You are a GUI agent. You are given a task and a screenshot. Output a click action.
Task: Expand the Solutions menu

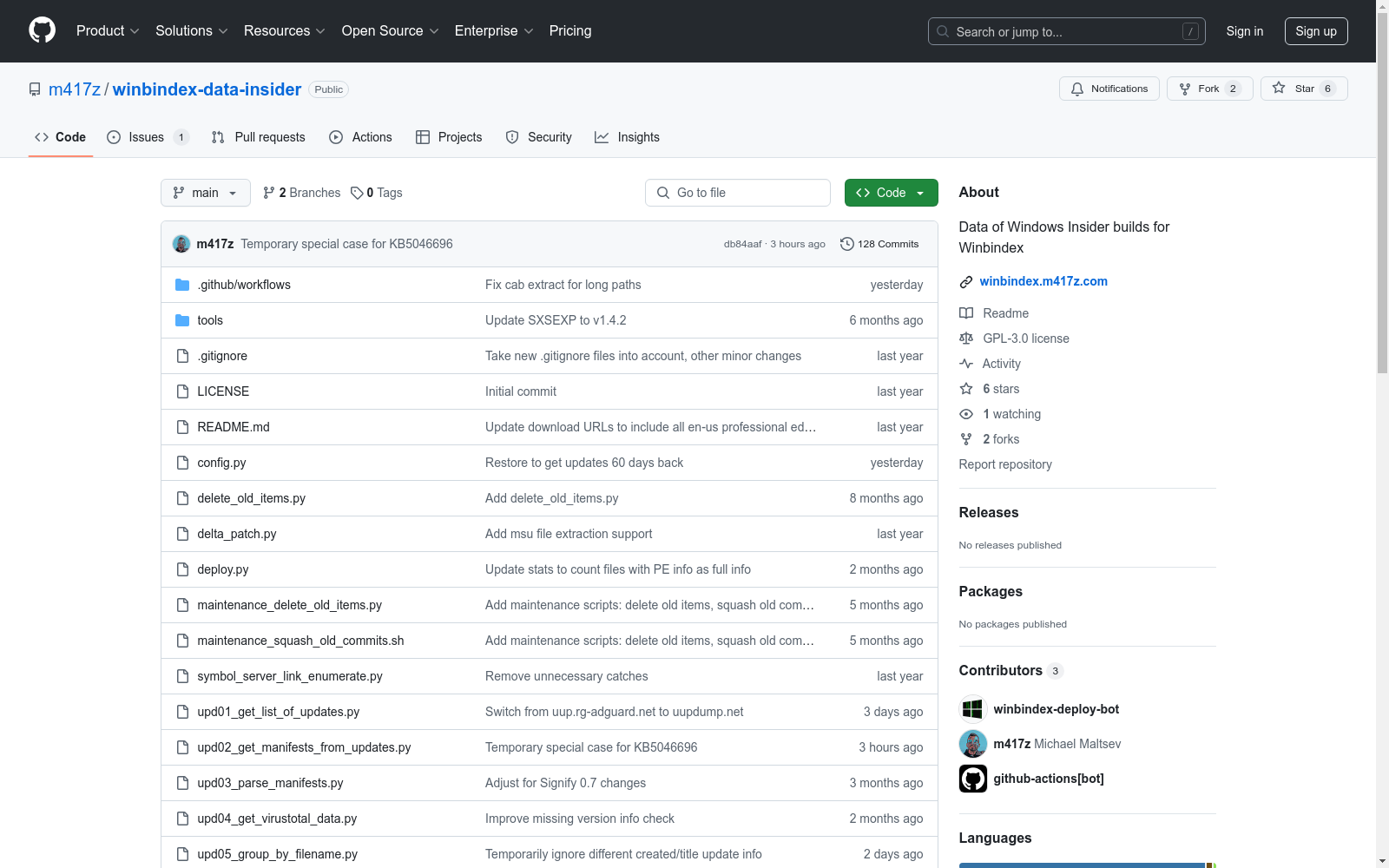[x=192, y=30]
